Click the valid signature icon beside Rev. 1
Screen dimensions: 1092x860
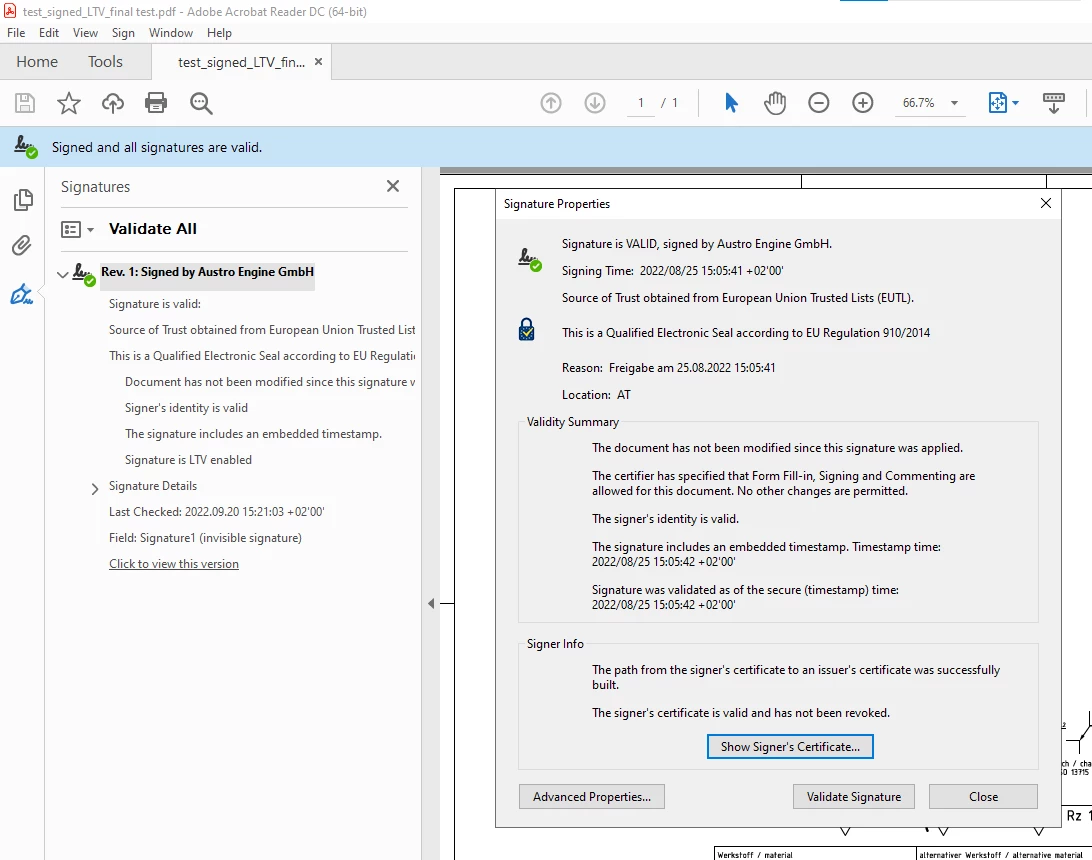click(x=84, y=274)
